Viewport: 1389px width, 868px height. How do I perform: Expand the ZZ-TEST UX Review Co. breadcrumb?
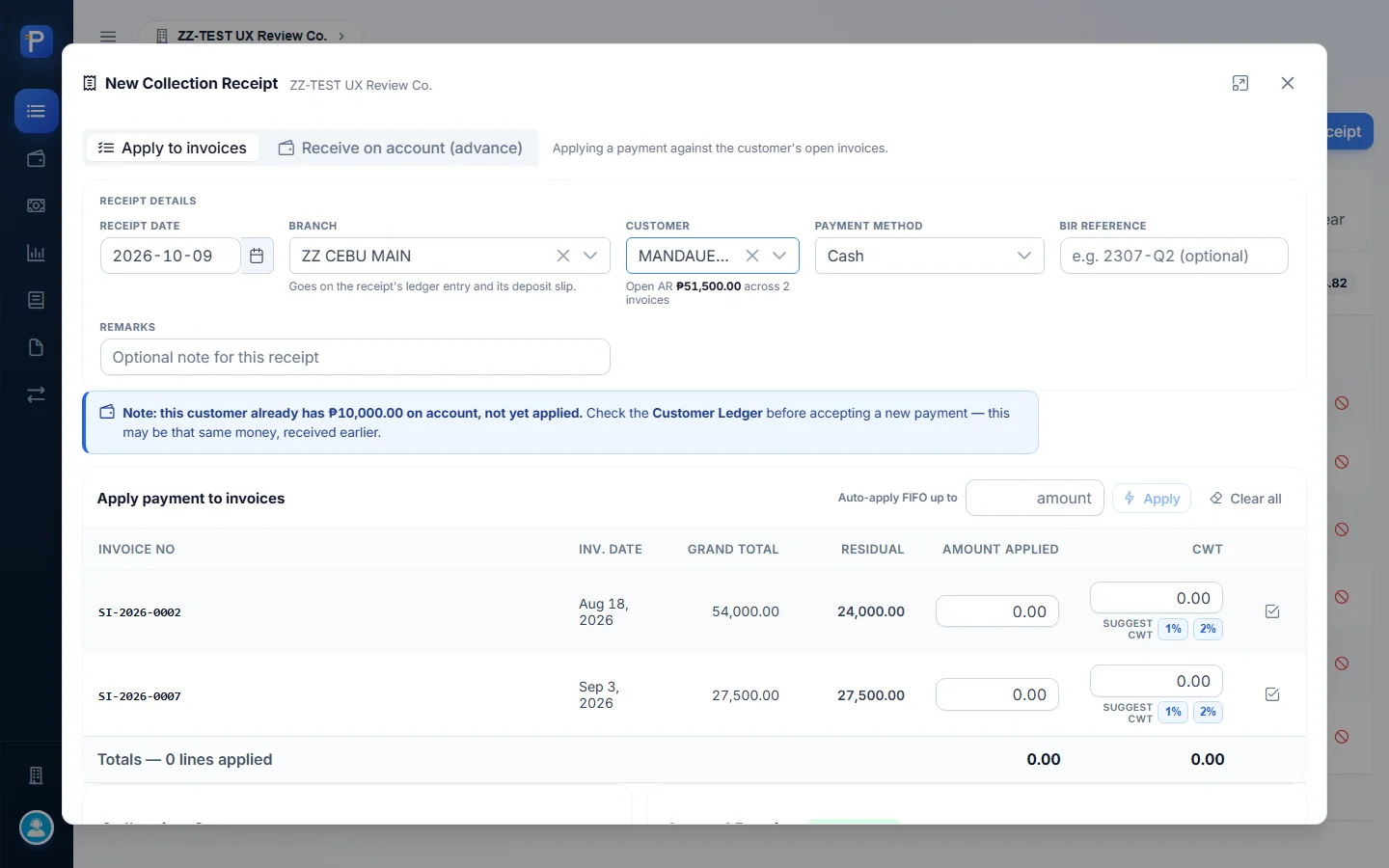(251, 37)
